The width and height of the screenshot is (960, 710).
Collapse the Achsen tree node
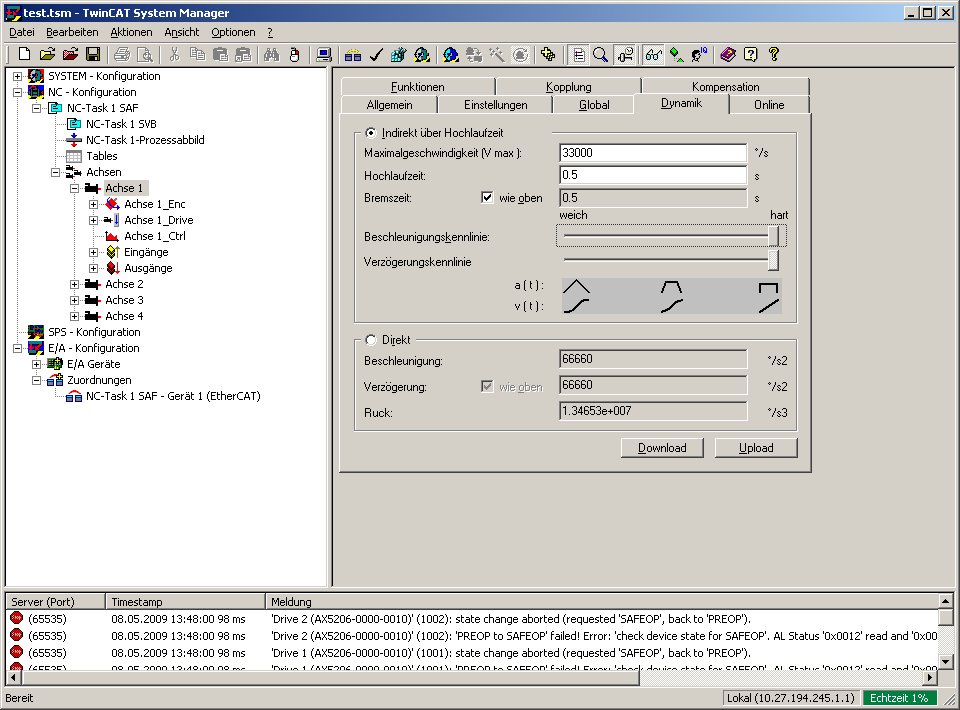[x=56, y=173]
